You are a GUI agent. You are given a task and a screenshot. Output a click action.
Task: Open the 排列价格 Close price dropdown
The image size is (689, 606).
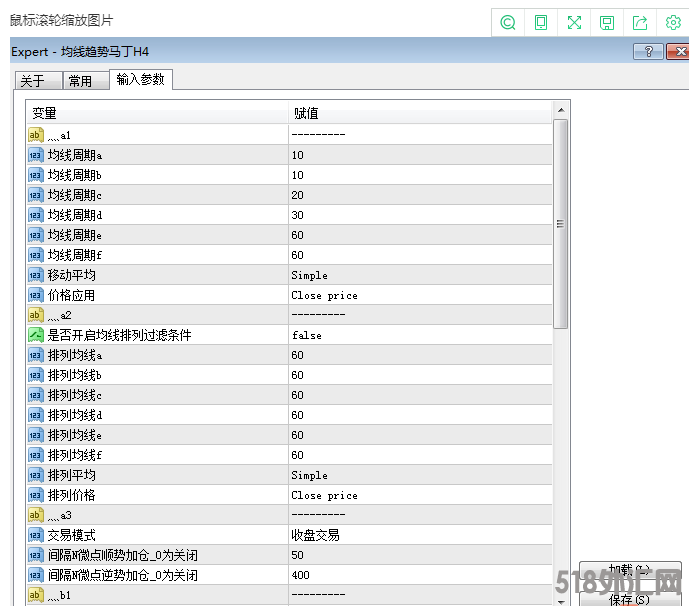(x=420, y=495)
